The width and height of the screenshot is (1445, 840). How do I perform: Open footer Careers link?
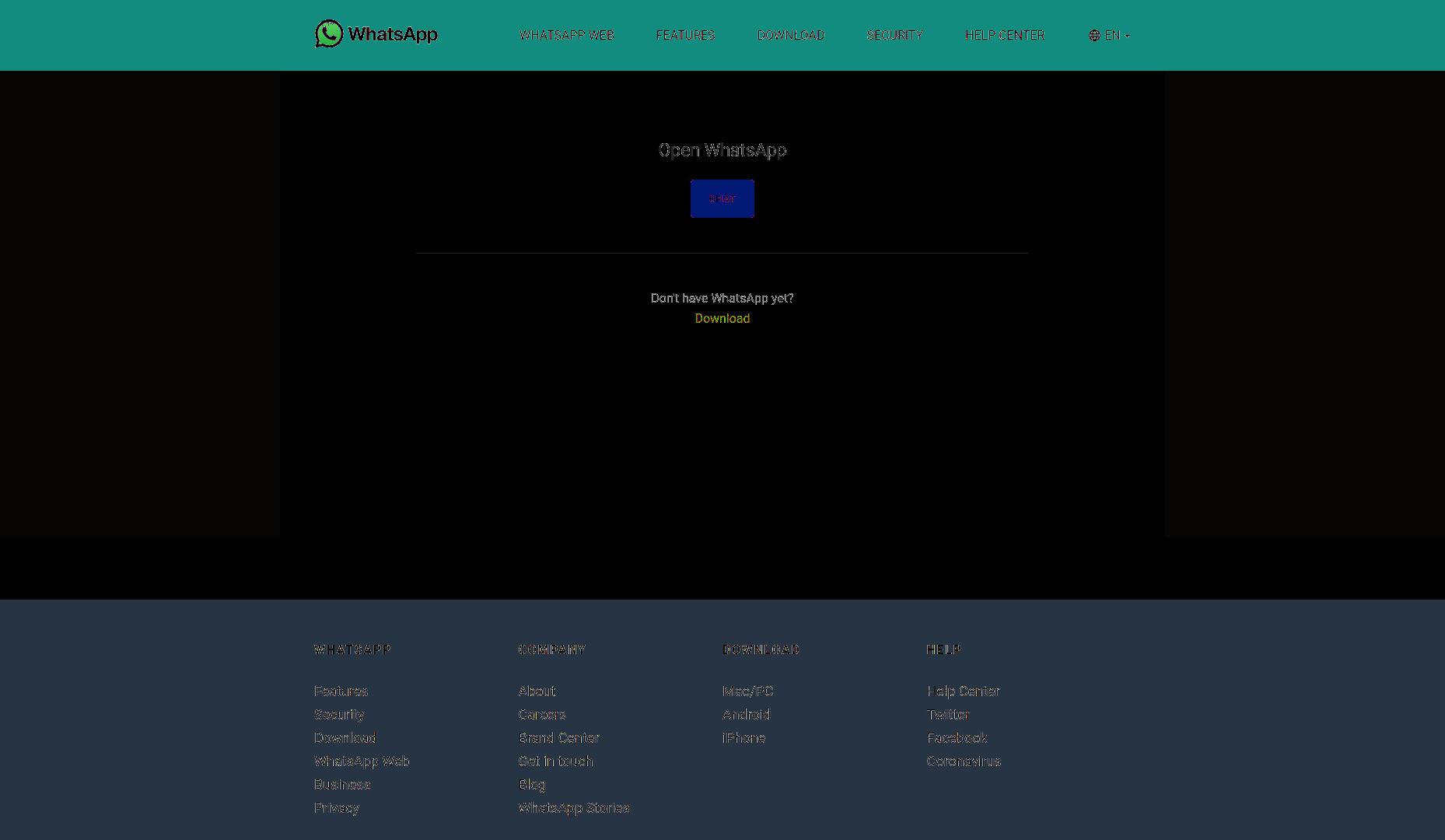point(542,714)
